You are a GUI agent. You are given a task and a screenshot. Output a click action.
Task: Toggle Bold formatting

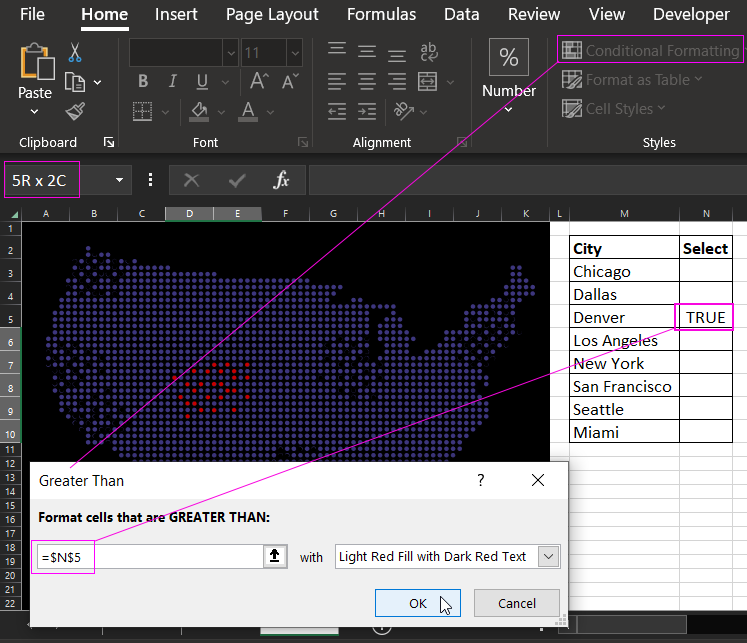pos(143,82)
